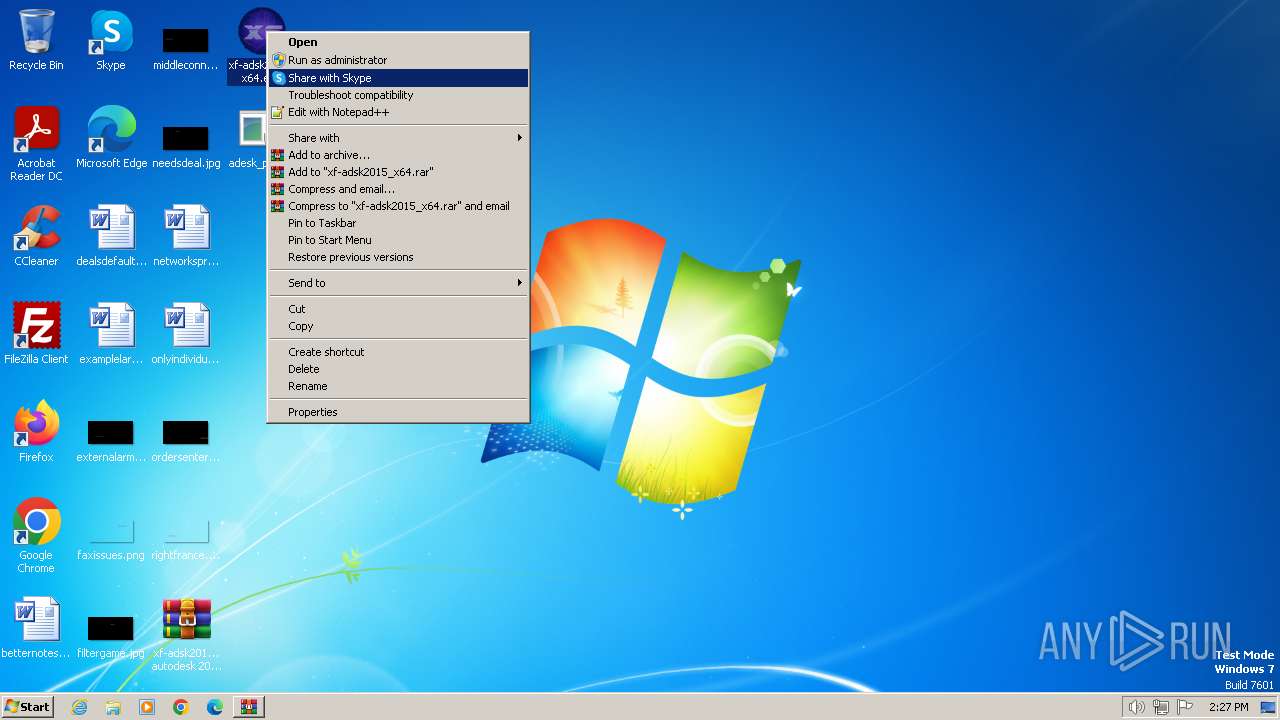Choose Delete in the context menu
Viewport: 1280px width, 720px height.
click(398, 369)
